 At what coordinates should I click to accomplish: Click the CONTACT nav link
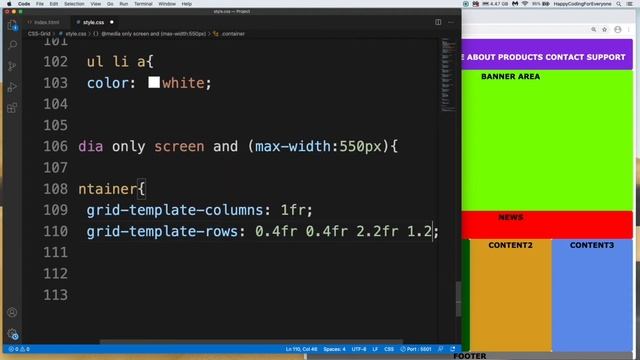(x=565, y=57)
